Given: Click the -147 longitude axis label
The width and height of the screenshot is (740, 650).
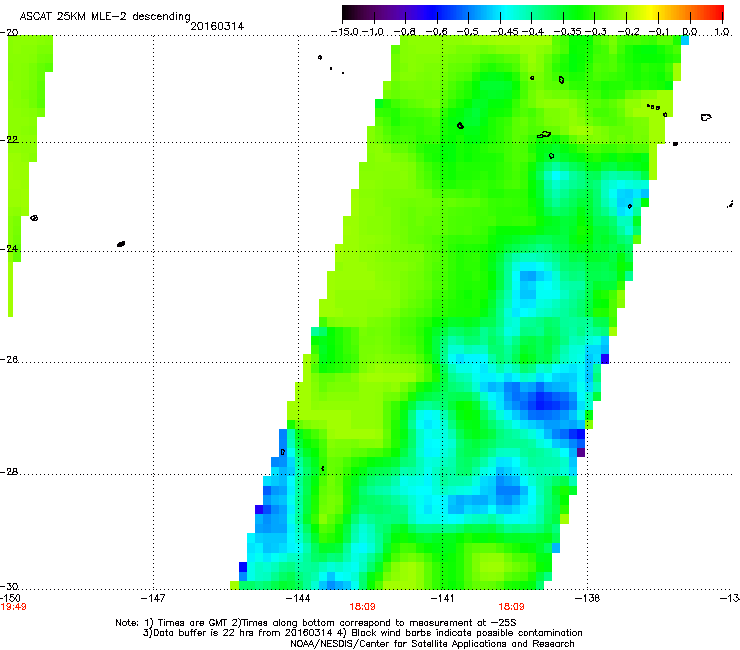Looking at the screenshot, I should click(x=153, y=599).
